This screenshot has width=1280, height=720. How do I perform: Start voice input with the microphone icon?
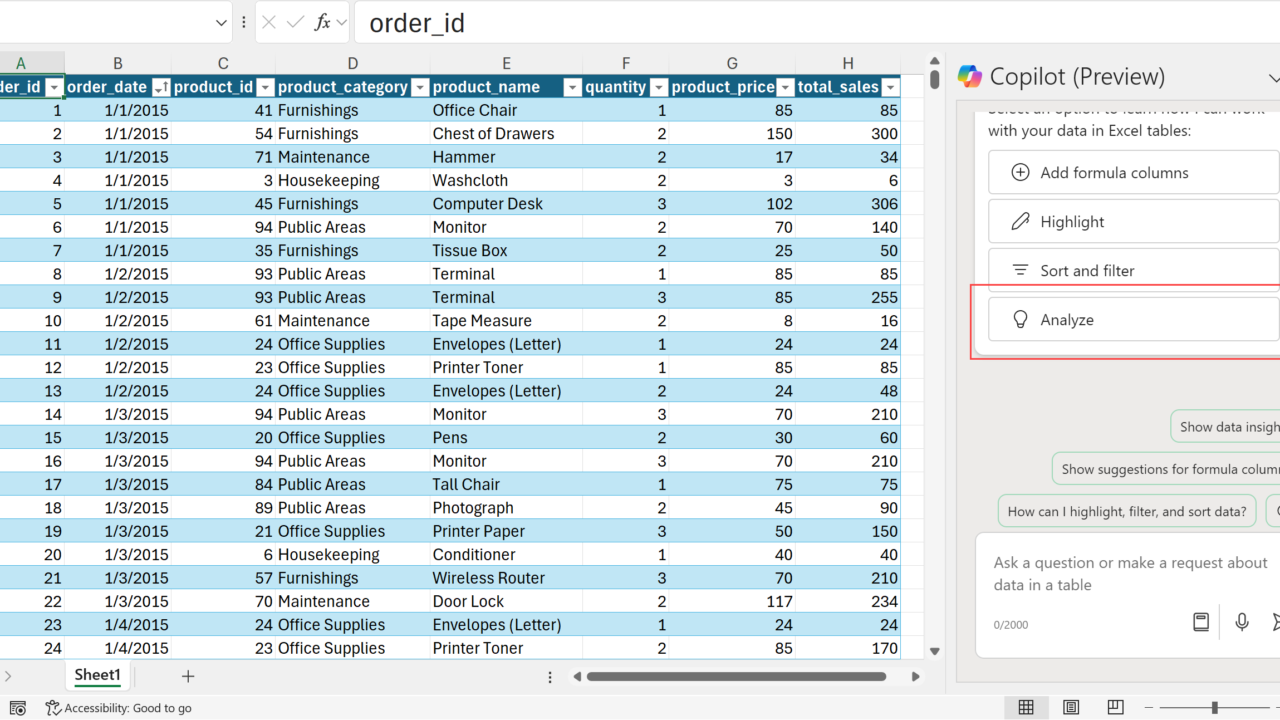pos(1242,622)
